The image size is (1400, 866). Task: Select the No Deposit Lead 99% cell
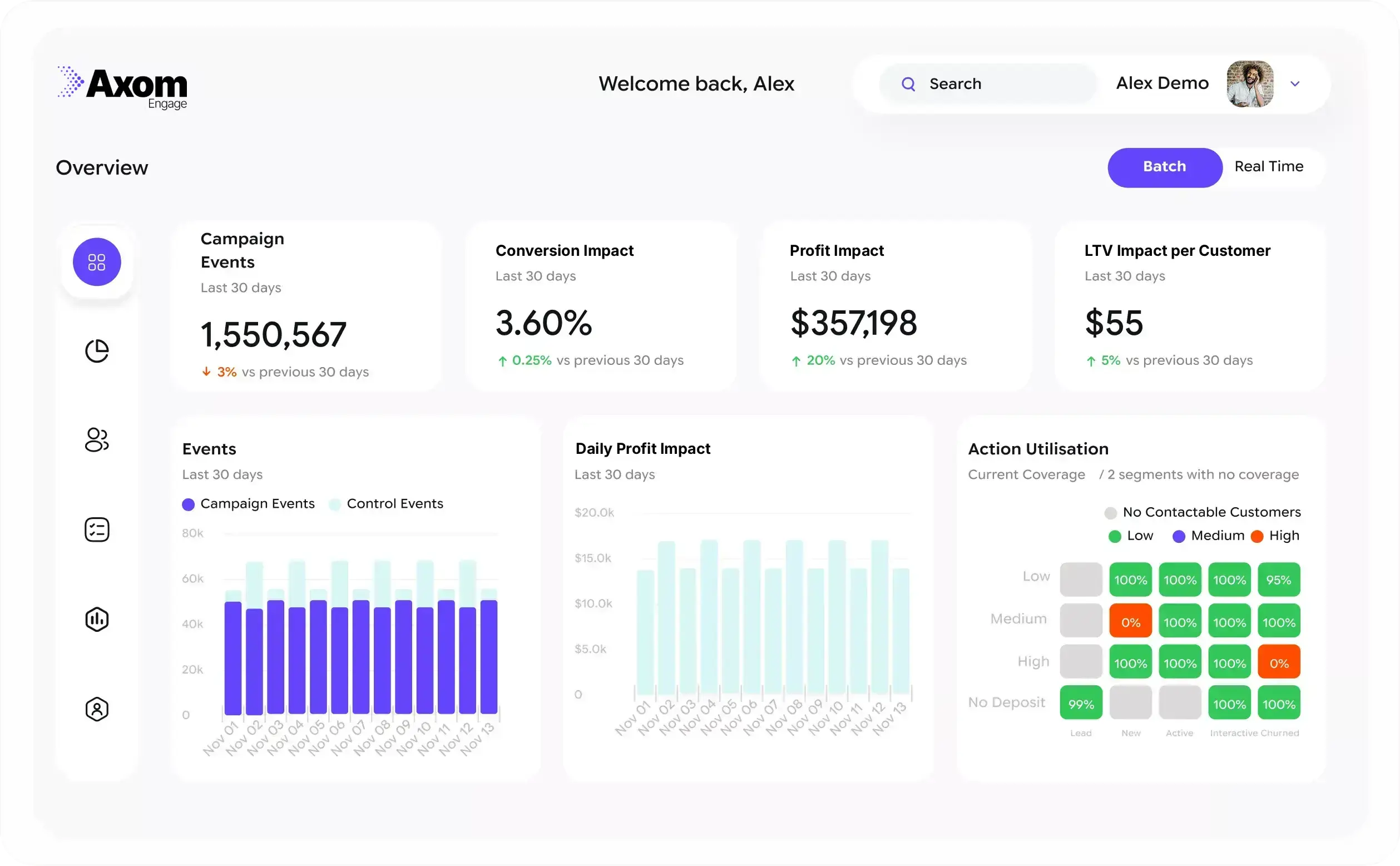[1081, 703]
